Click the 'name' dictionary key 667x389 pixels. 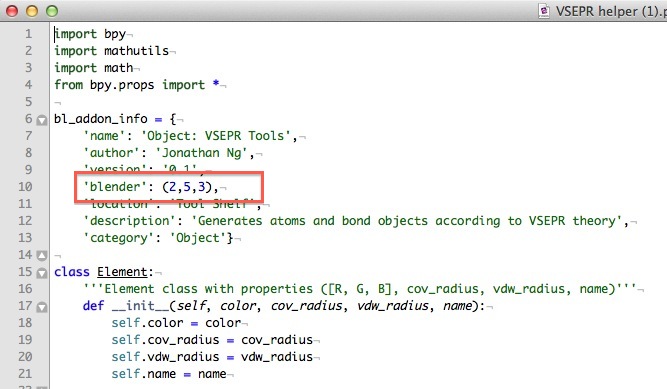tap(104, 136)
